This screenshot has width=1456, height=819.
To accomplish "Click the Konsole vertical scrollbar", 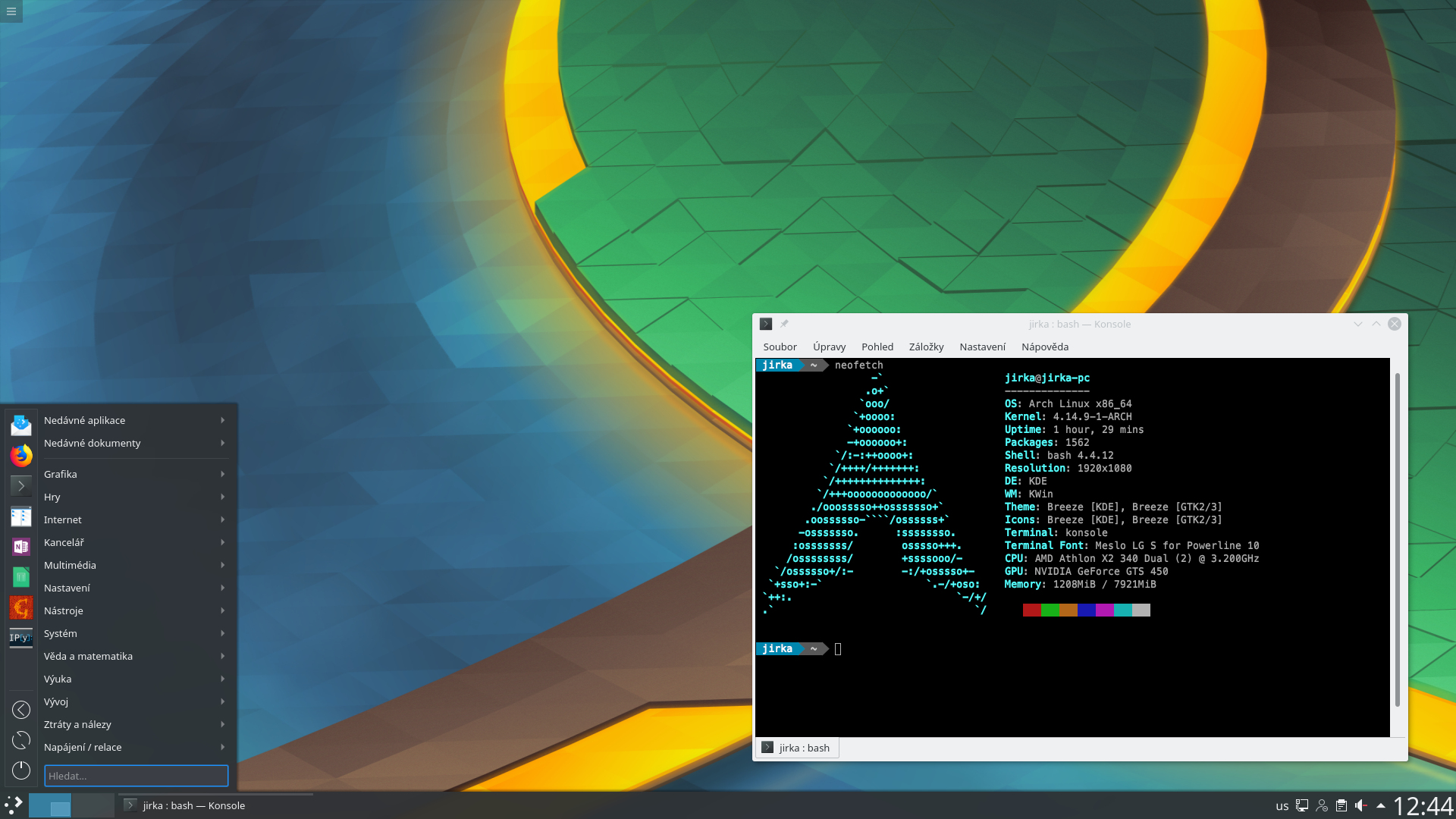I will 1397,539.
